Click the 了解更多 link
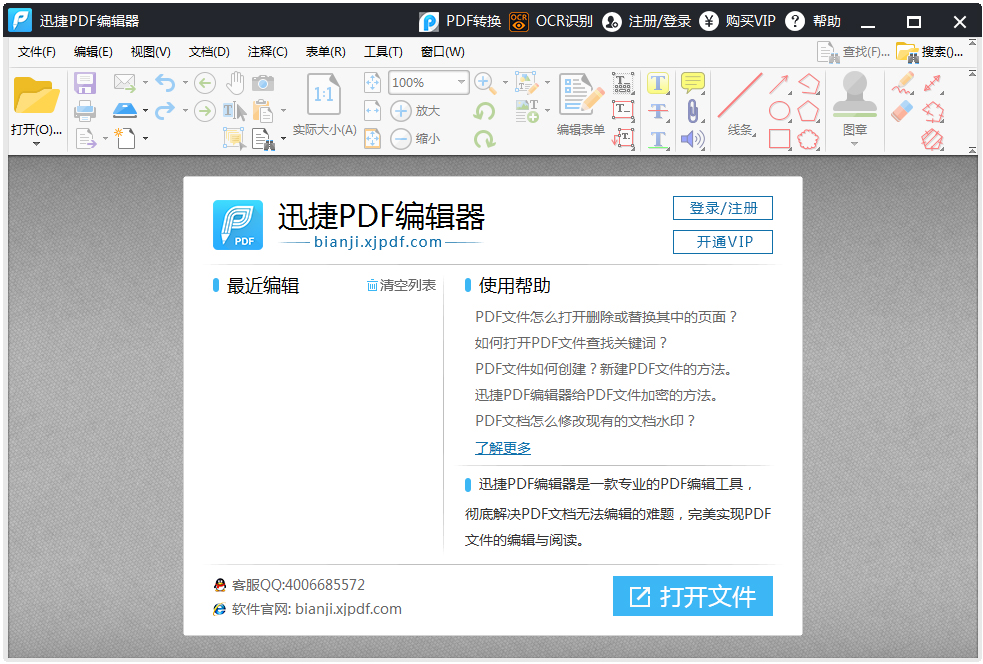The width and height of the screenshot is (983, 664). 502,448
